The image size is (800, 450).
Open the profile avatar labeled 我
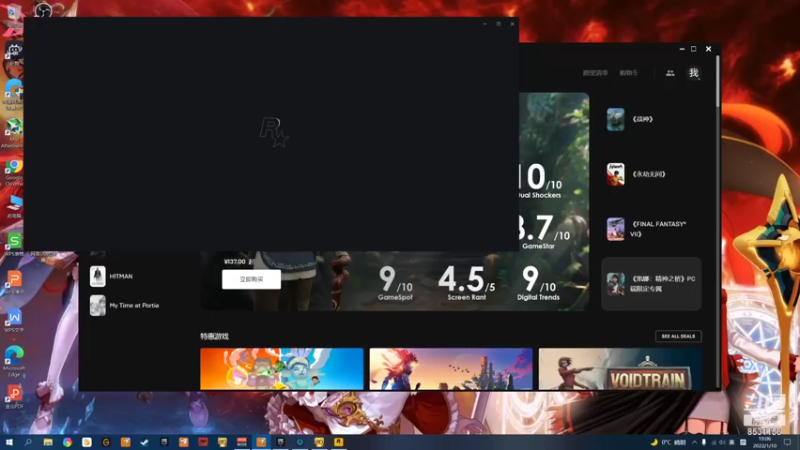[693, 73]
